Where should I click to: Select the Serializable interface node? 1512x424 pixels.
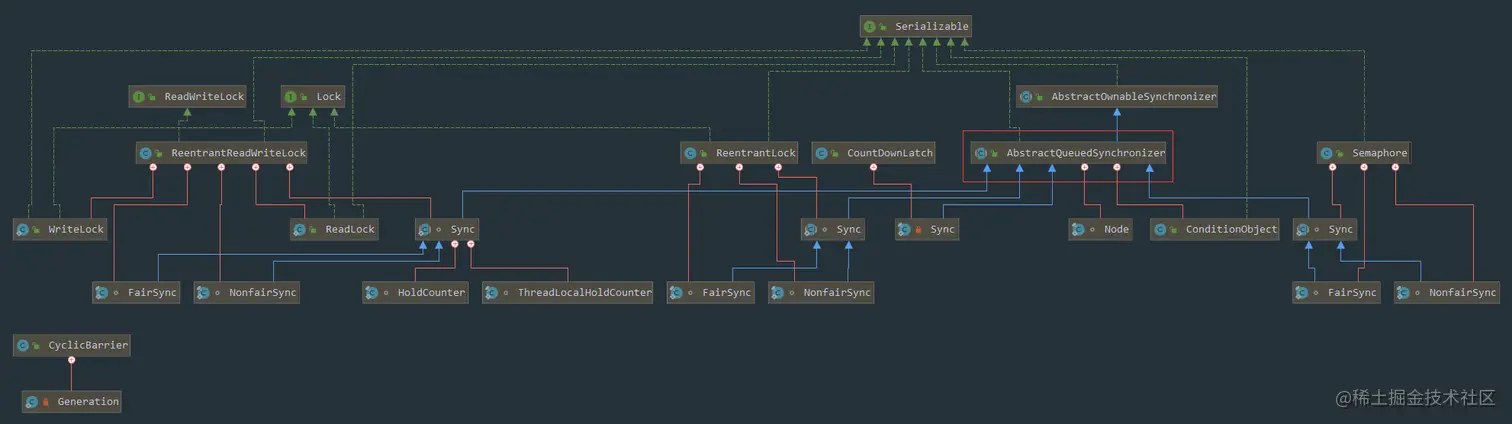(915, 26)
